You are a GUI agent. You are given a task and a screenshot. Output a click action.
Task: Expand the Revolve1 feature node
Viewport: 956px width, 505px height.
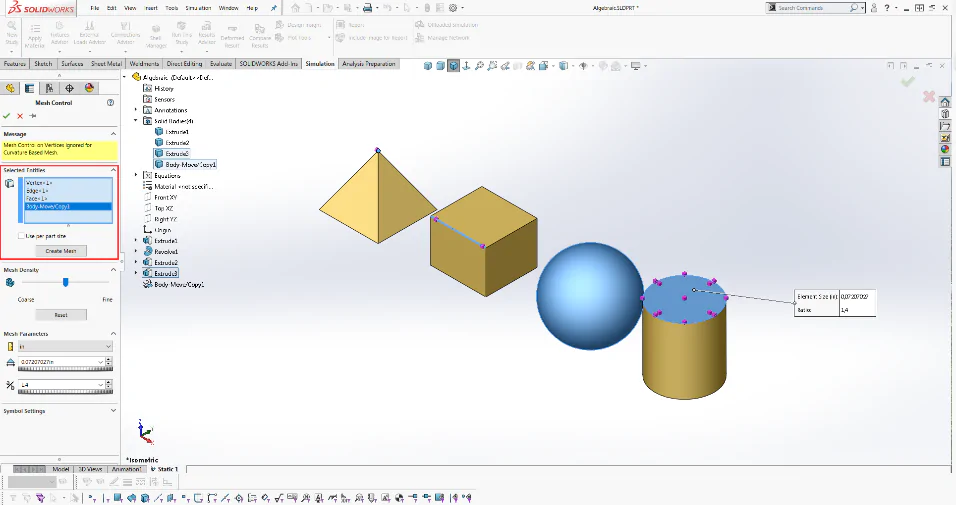[136, 251]
